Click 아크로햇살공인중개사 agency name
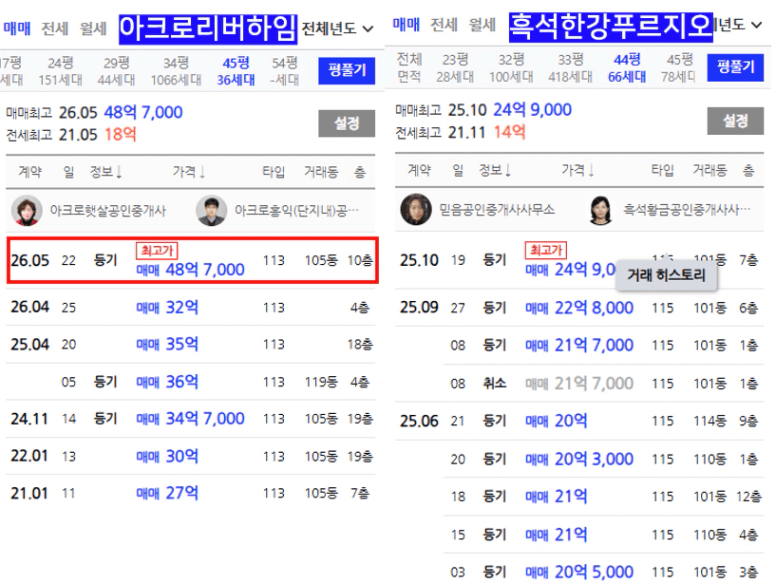The height and width of the screenshot is (583, 776). (x=107, y=211)
